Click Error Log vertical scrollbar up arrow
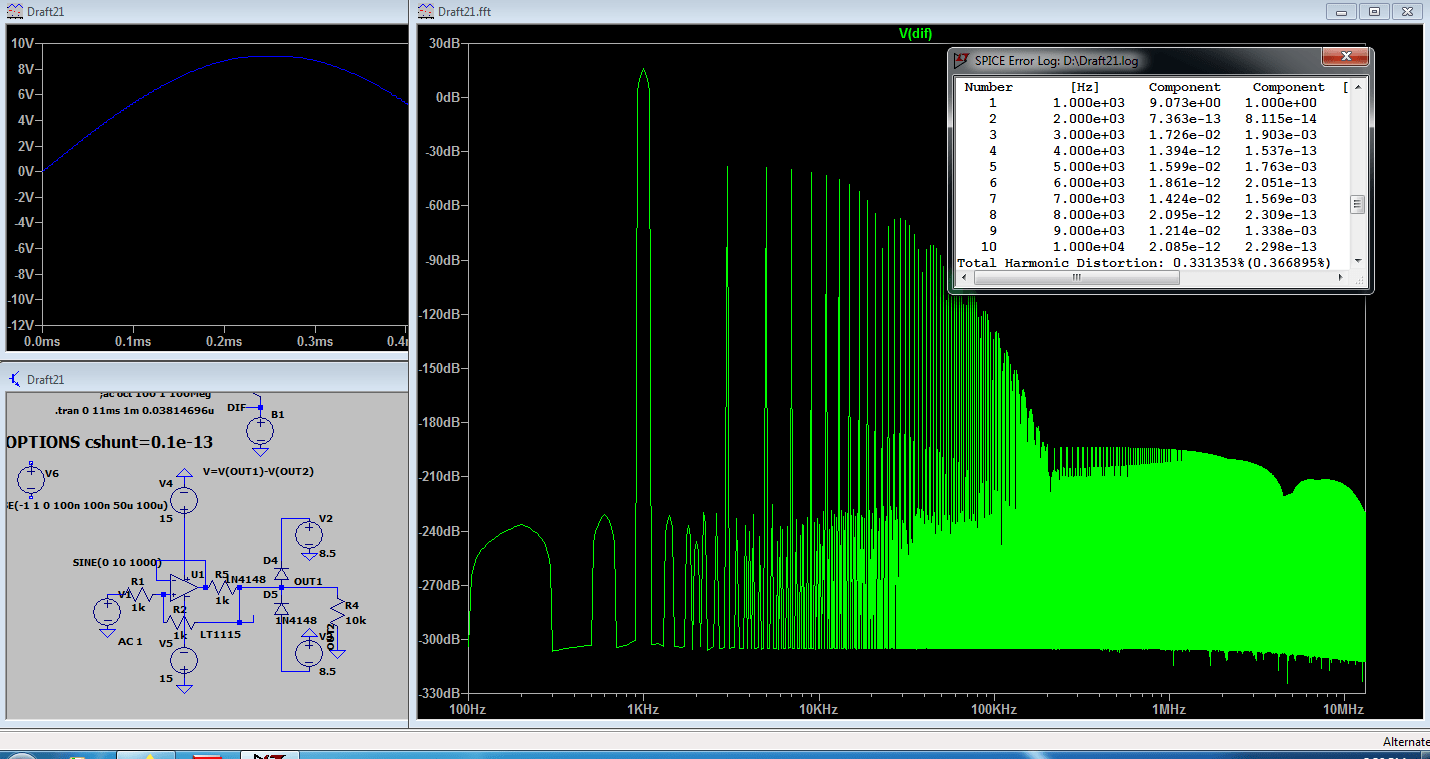The image size is (1430, 759). click(x=1357, y=87)
